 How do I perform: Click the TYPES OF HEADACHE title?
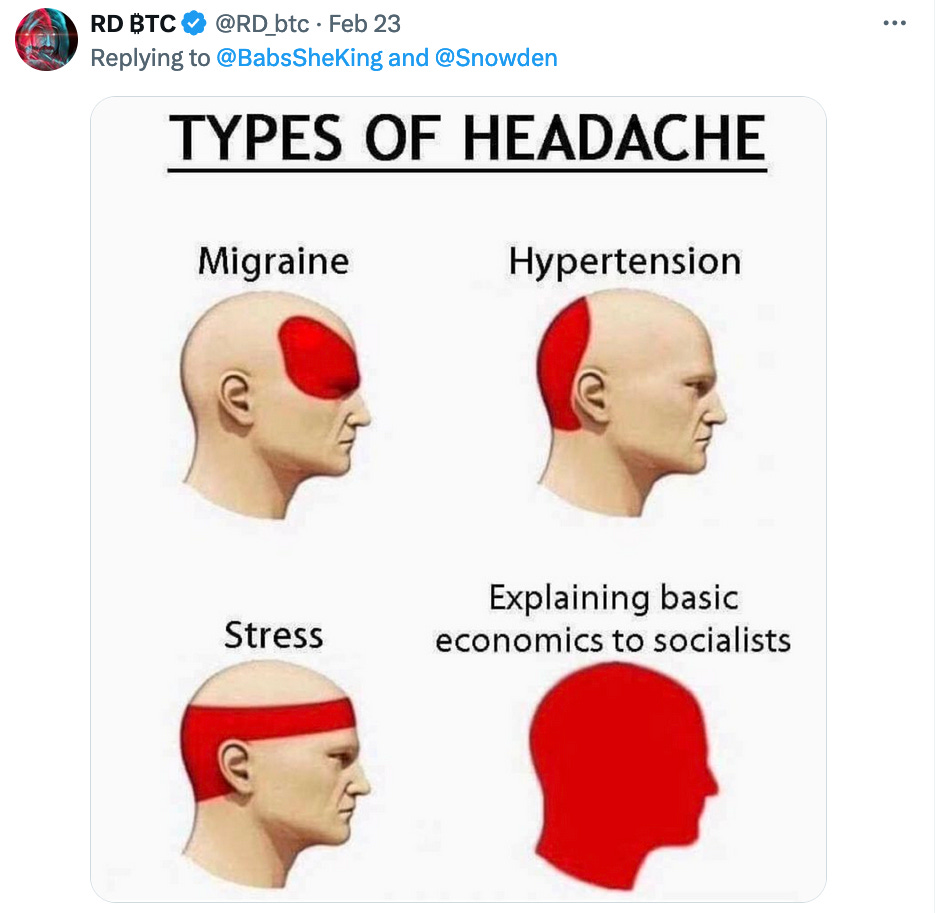tap(467, 138)
